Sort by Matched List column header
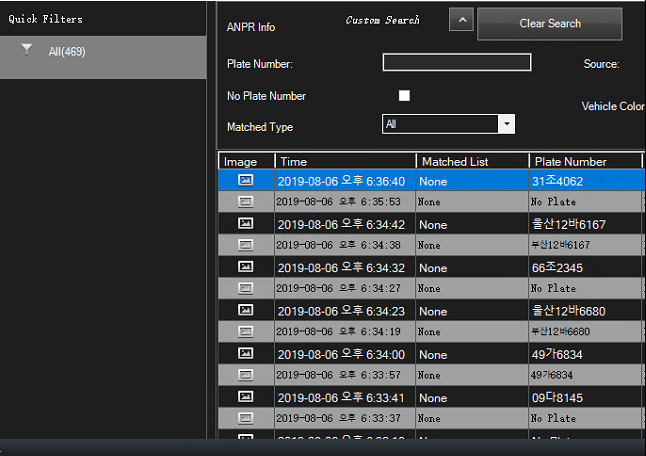Viewport: 646px width, 456px height. pyautogui.click(x=471, y=161)
